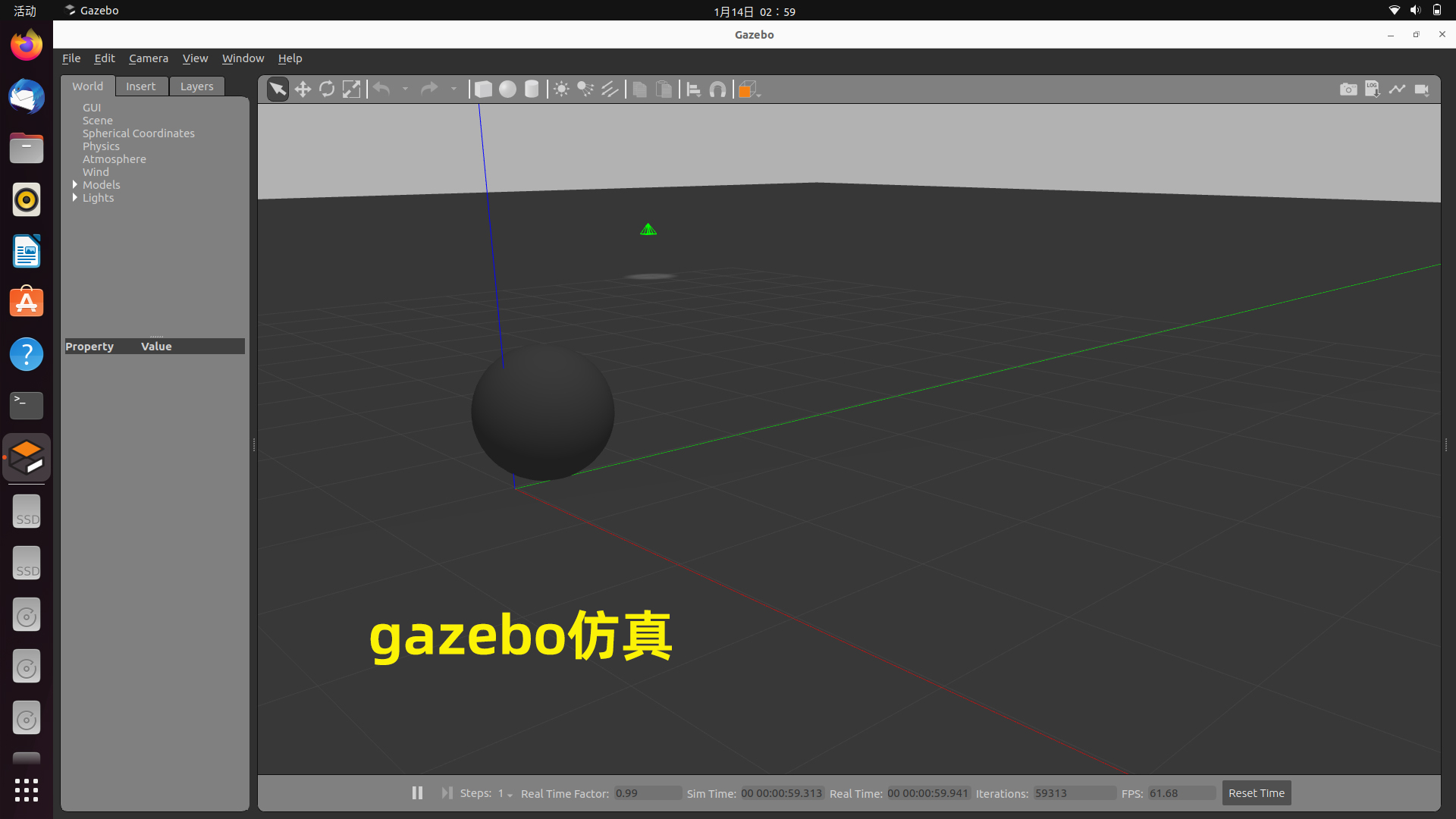Take a screenshot with camera icon
The image size is (1456, 819).
[x=1348, y=89]
